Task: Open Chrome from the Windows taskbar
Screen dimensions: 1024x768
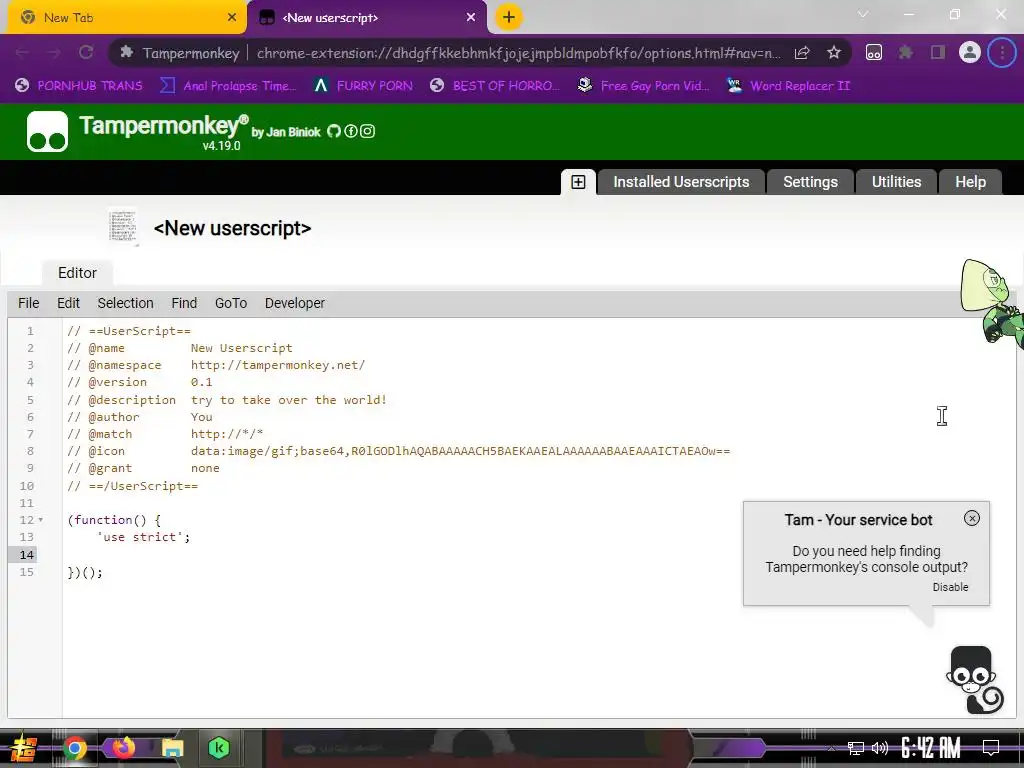Action: point(74,748)
